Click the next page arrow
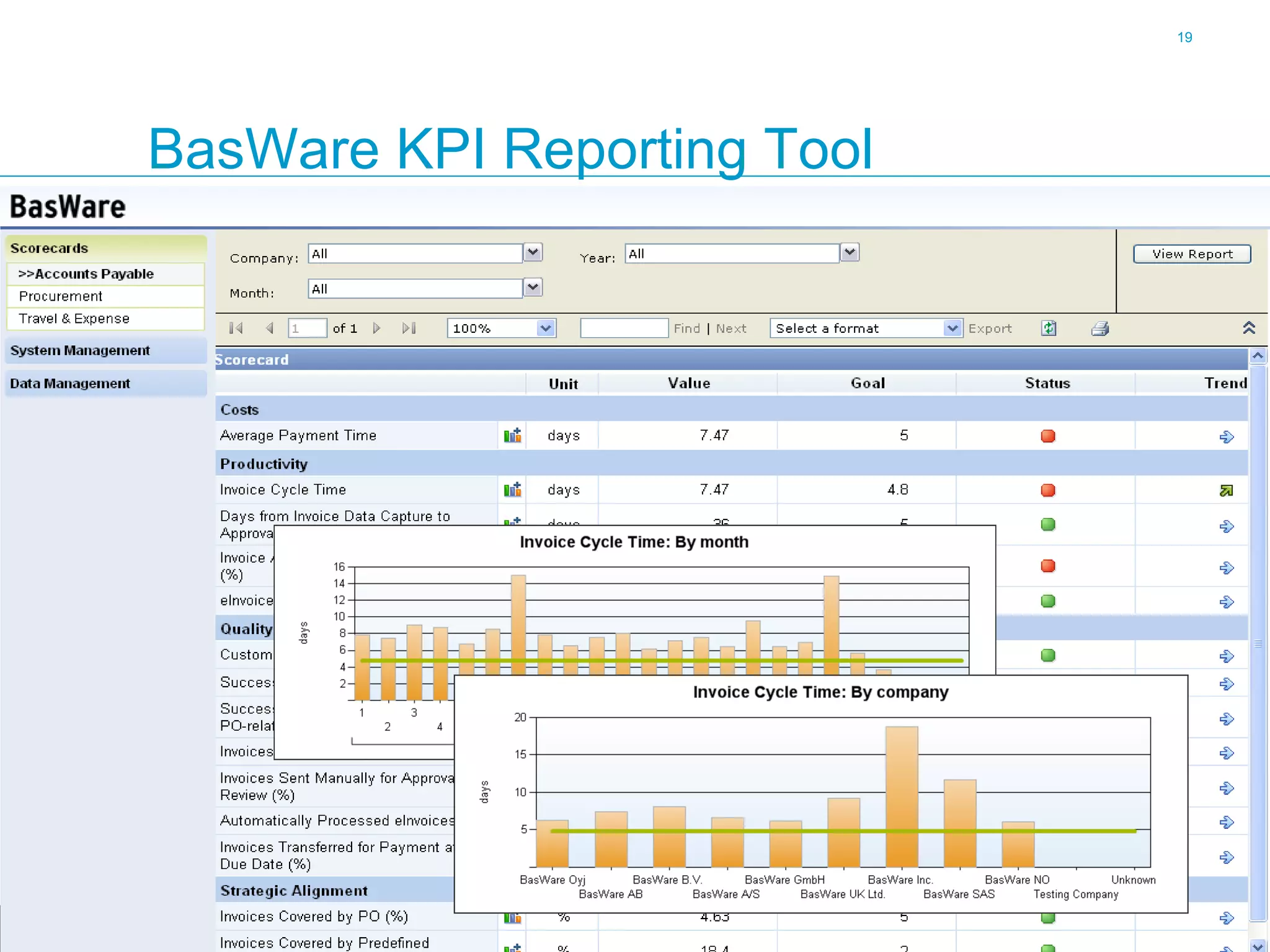Viewport: 1270px width, 952px height. click(376, 328)
